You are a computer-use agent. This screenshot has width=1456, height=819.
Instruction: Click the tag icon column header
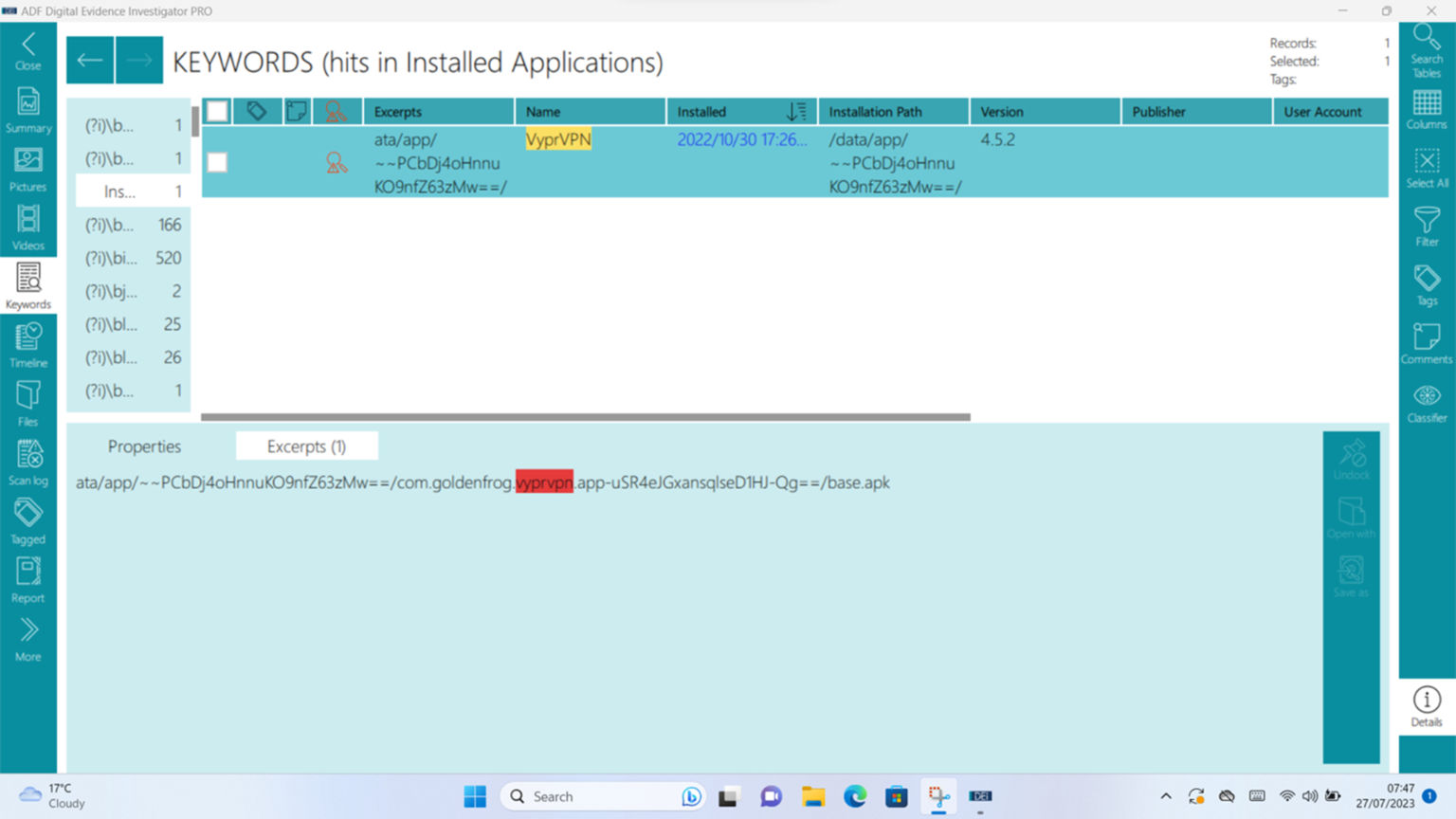[256, 111]
